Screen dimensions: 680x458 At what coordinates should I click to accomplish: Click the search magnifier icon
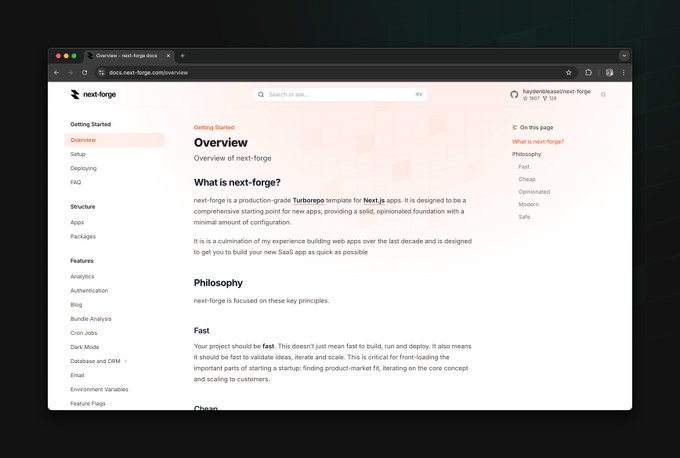pos(261,95)
